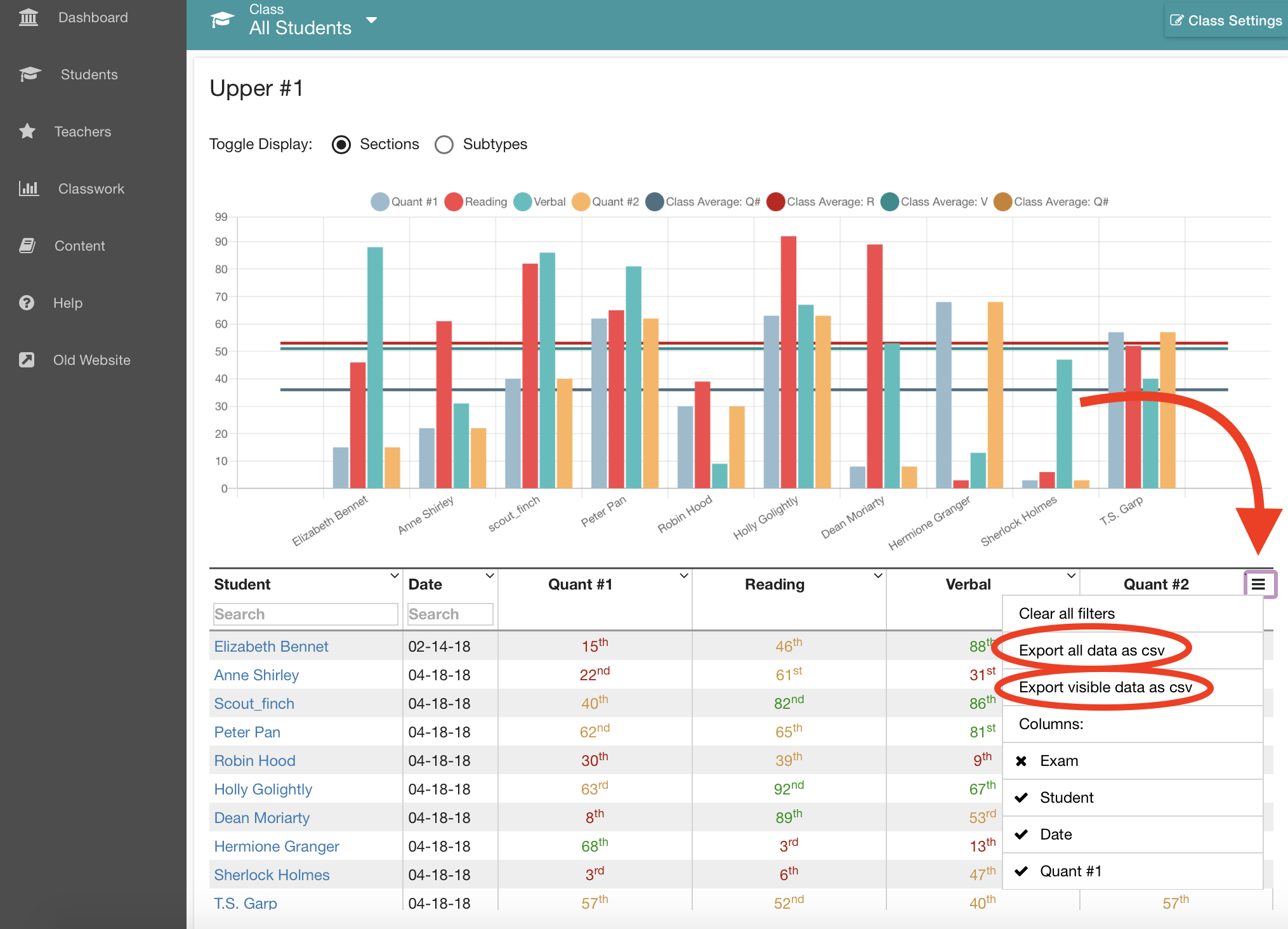Click the Content book icon
This screenshot has height=929, width=1288.
point(27,246)
